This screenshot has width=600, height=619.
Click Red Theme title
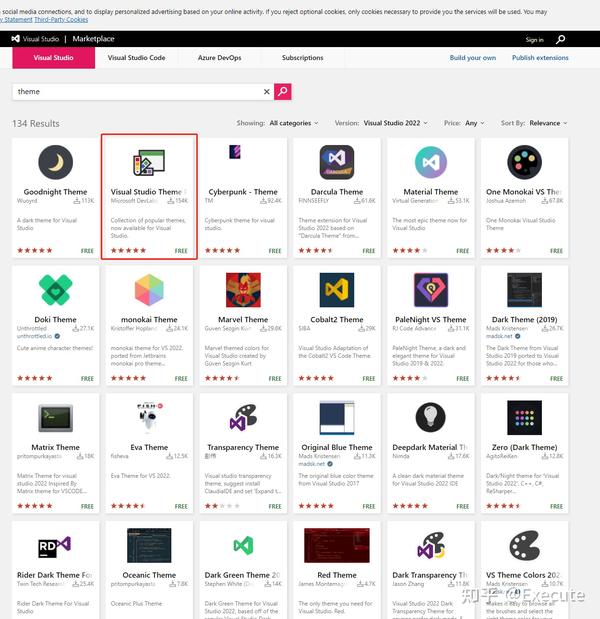pyautogui.click(x=337, y=575)
